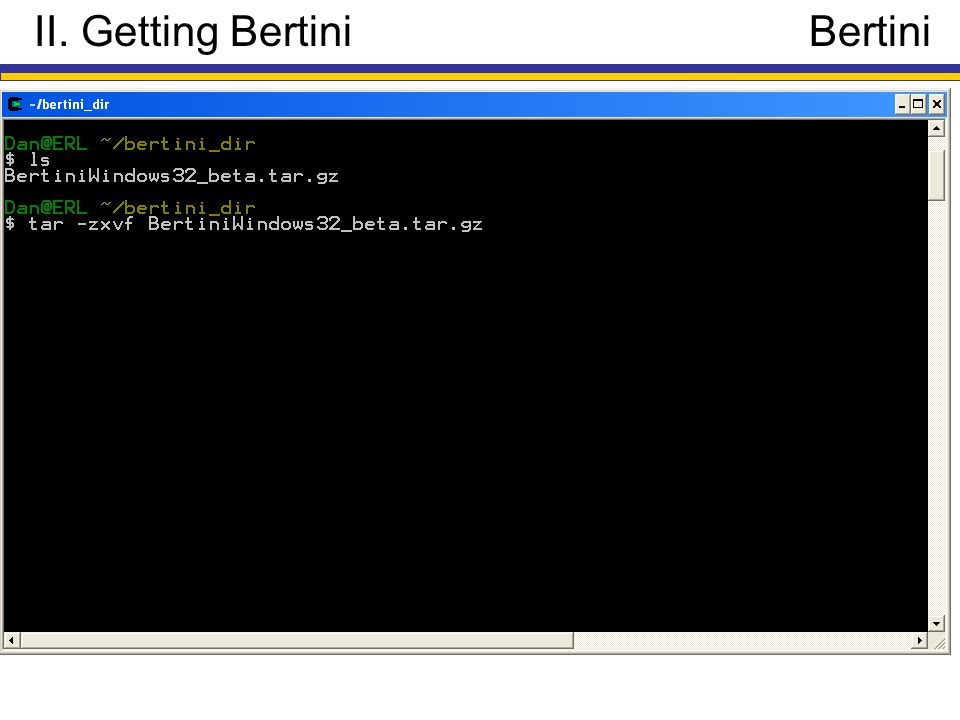Click the 'Bertini' title at slide top right
960x720 pixels.
(x=869, y=32)
